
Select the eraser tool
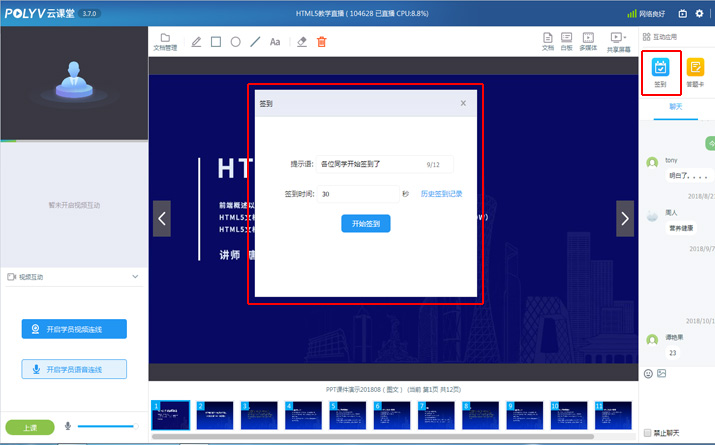[x=301, y=42]
